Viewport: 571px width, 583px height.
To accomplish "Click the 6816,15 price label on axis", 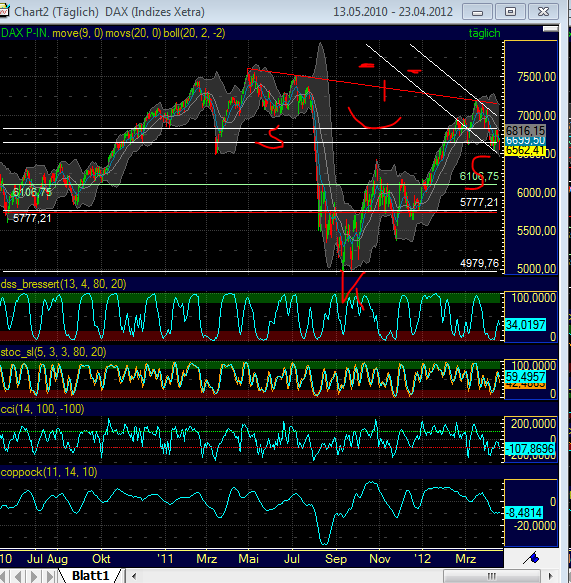I will coord(525,131).
